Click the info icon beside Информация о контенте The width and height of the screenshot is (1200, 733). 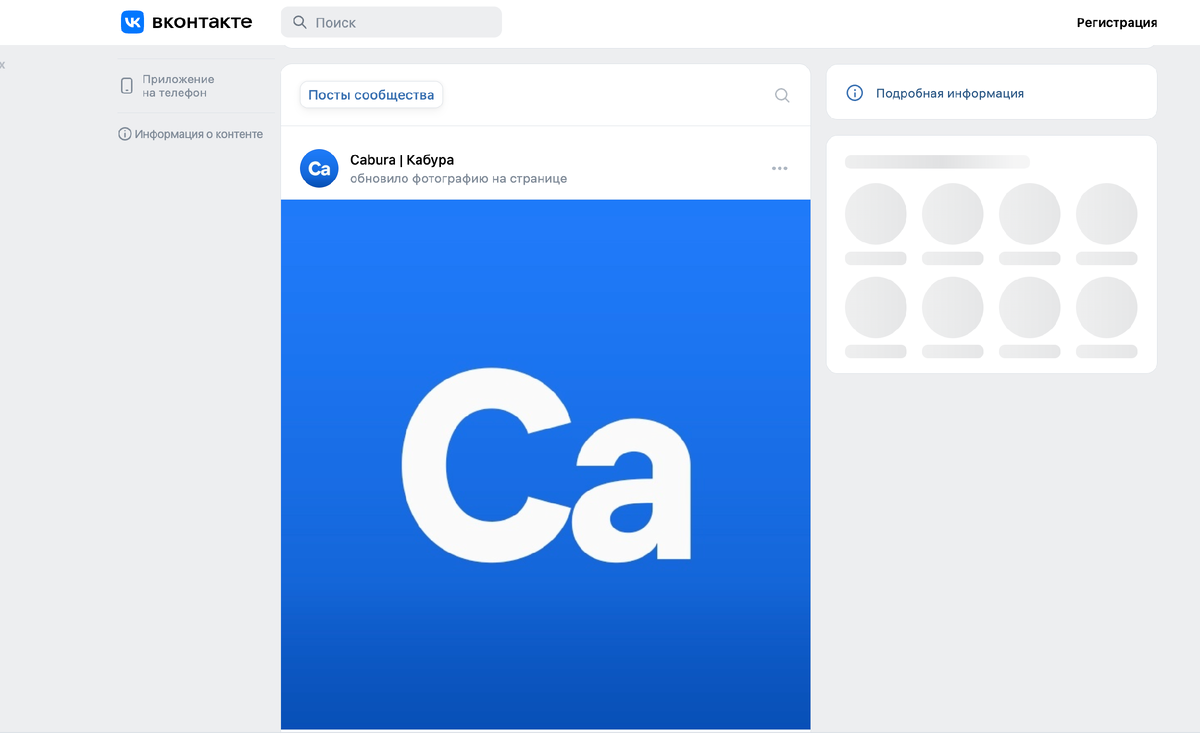pos(125,134)
